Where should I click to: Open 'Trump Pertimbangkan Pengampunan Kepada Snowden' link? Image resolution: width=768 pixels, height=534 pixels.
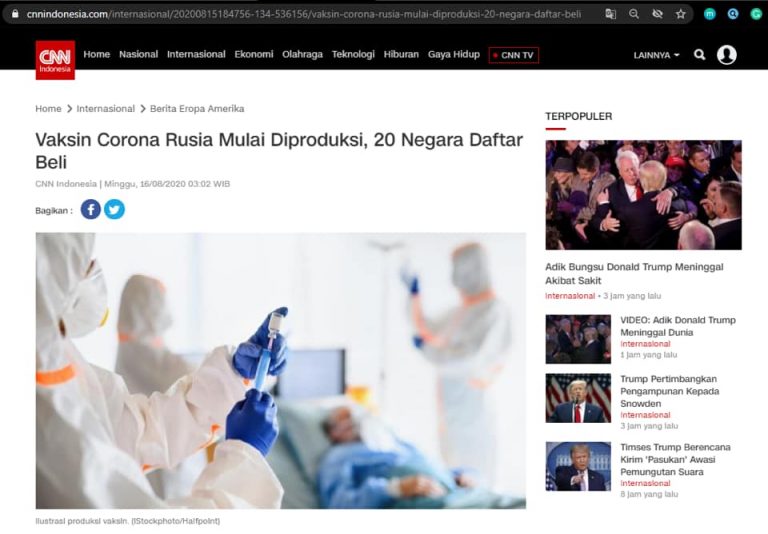pyautogui.click(x=670, y=391)
